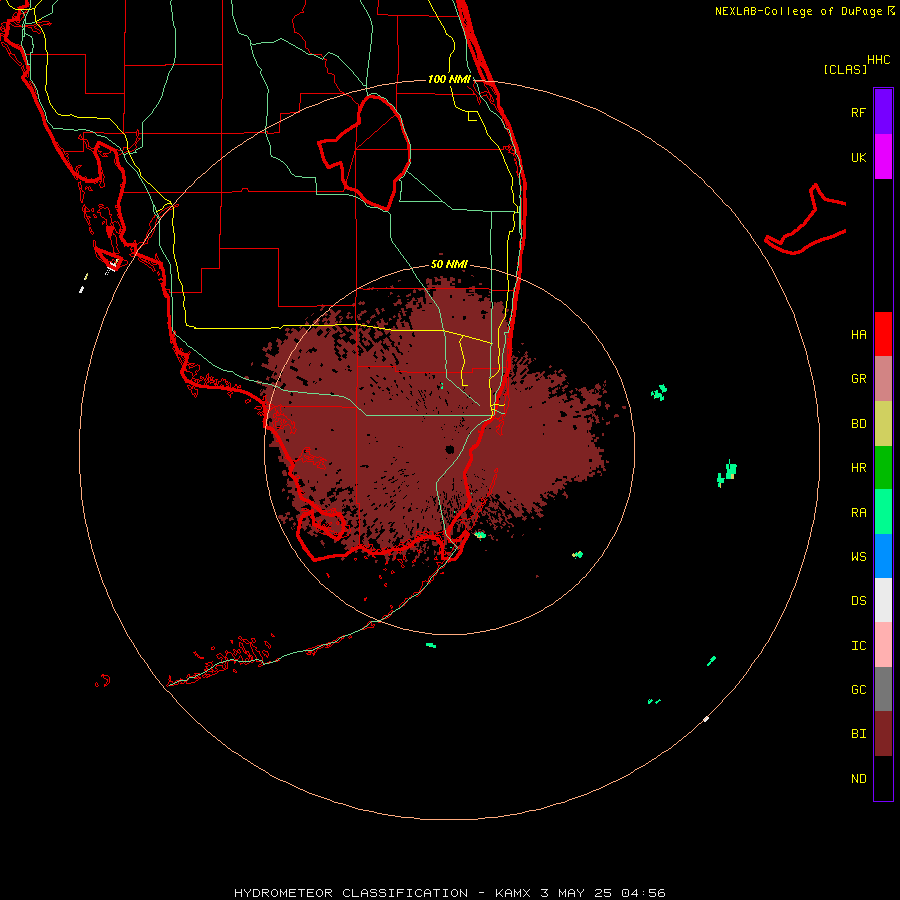This screenshot has height=900, width=900.
Task: Select the dusty pink GR legend swatch
Action: [883, 379]
